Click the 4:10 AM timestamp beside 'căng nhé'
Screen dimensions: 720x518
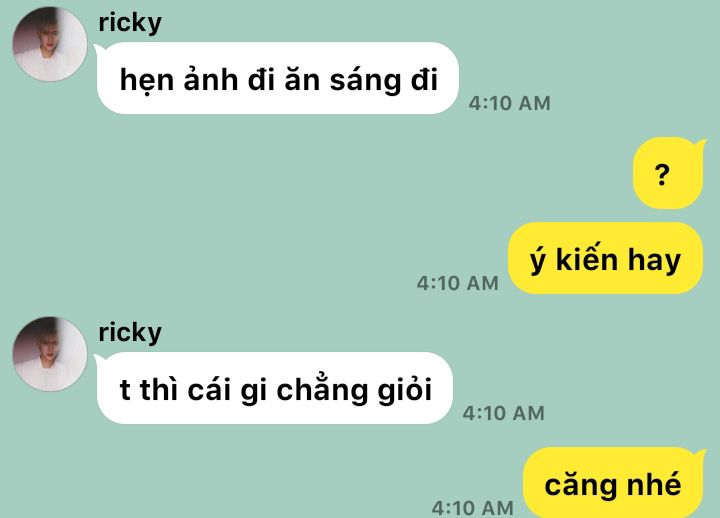pyautogui.click(x=472, y=508)
